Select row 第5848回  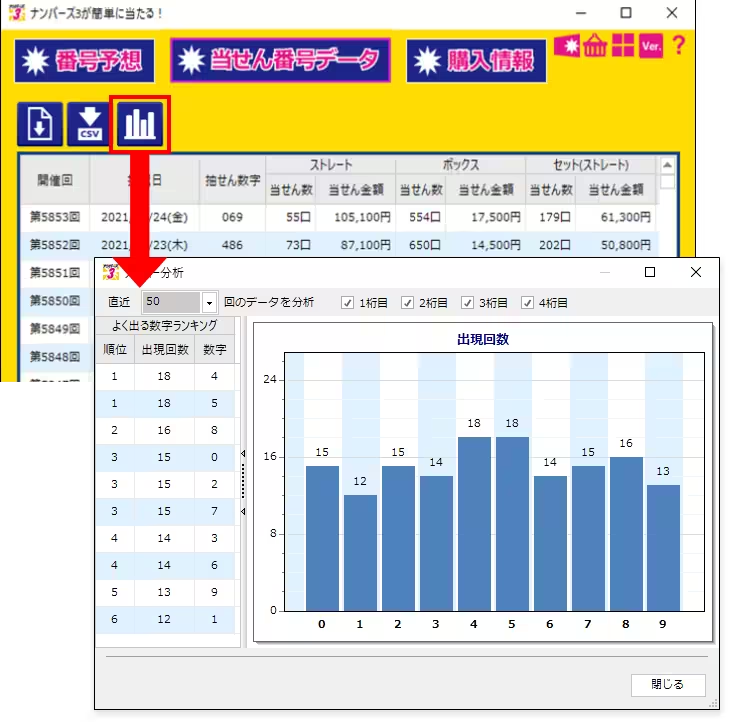point(55,356)
